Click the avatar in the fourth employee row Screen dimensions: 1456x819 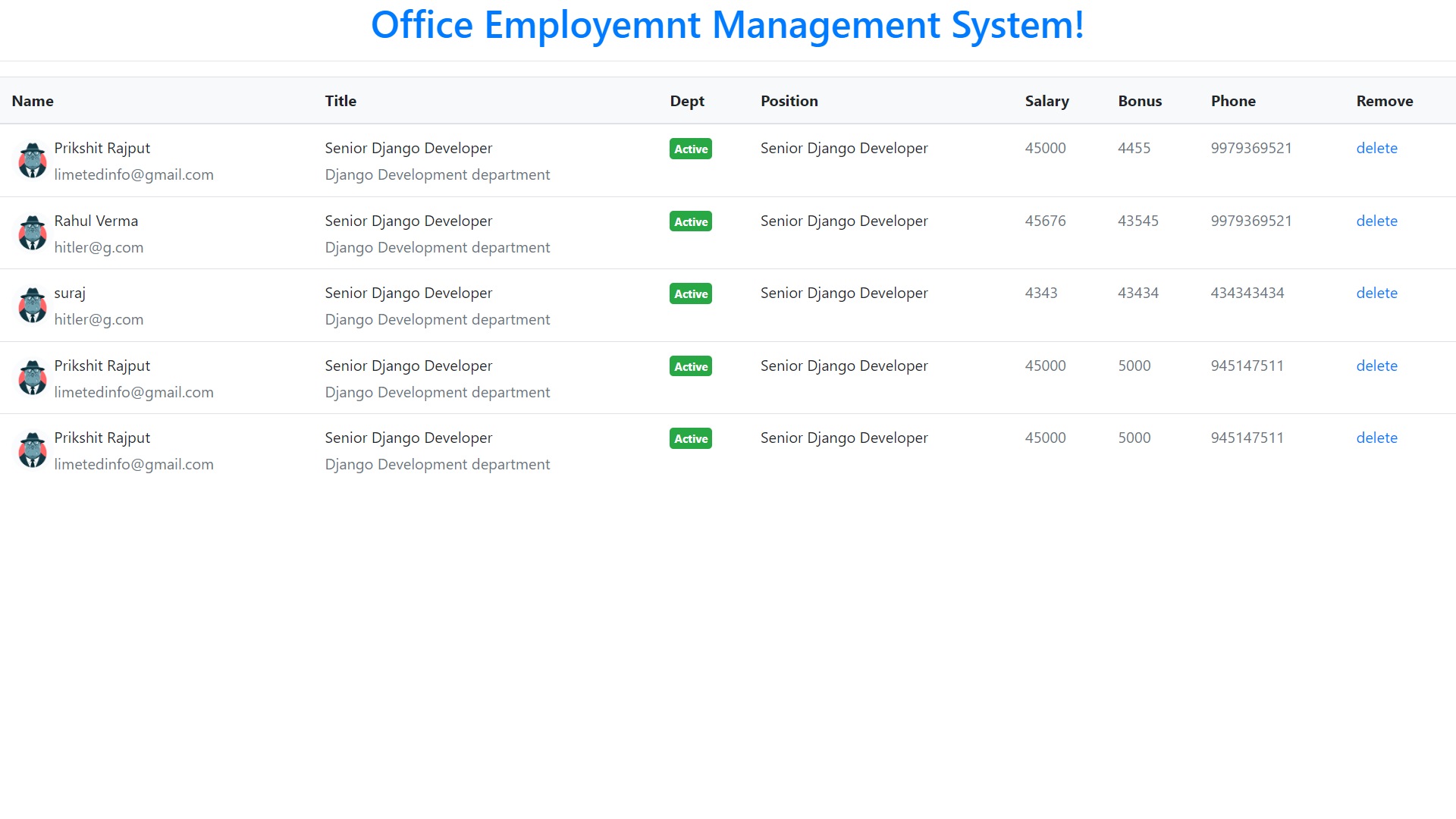[32, 378]
